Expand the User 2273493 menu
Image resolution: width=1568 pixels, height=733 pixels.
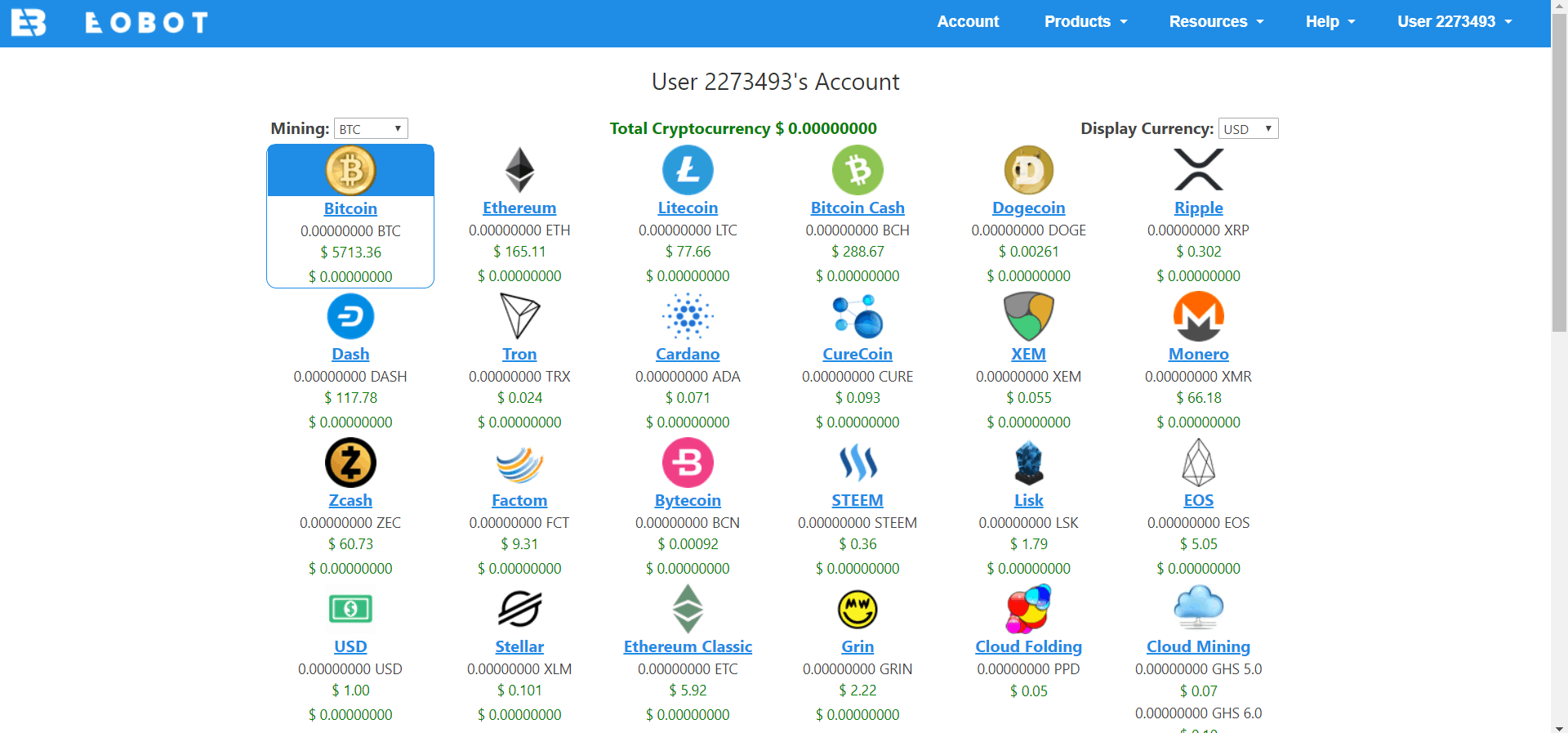tap(1454, 22)
